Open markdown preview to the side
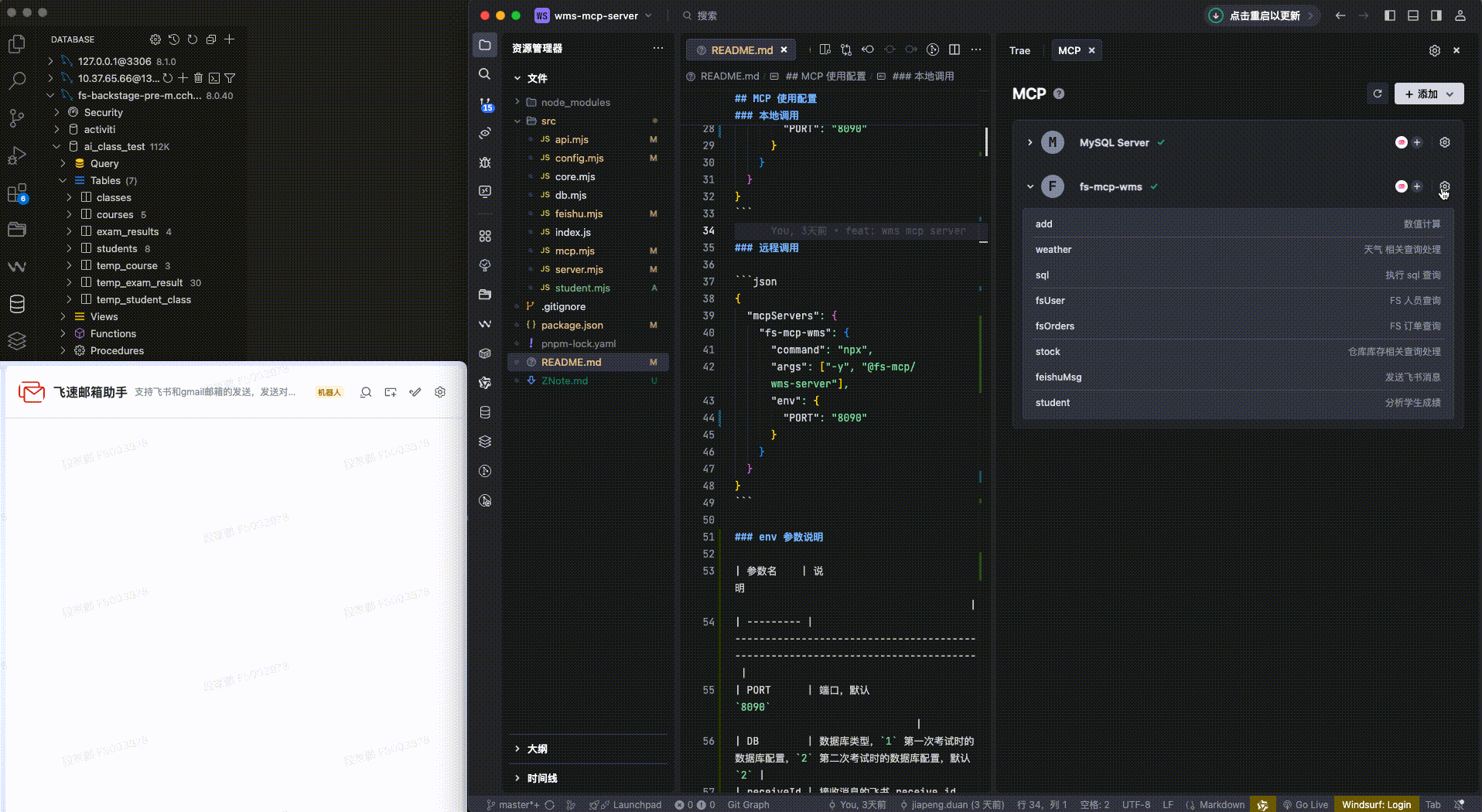 825,49
